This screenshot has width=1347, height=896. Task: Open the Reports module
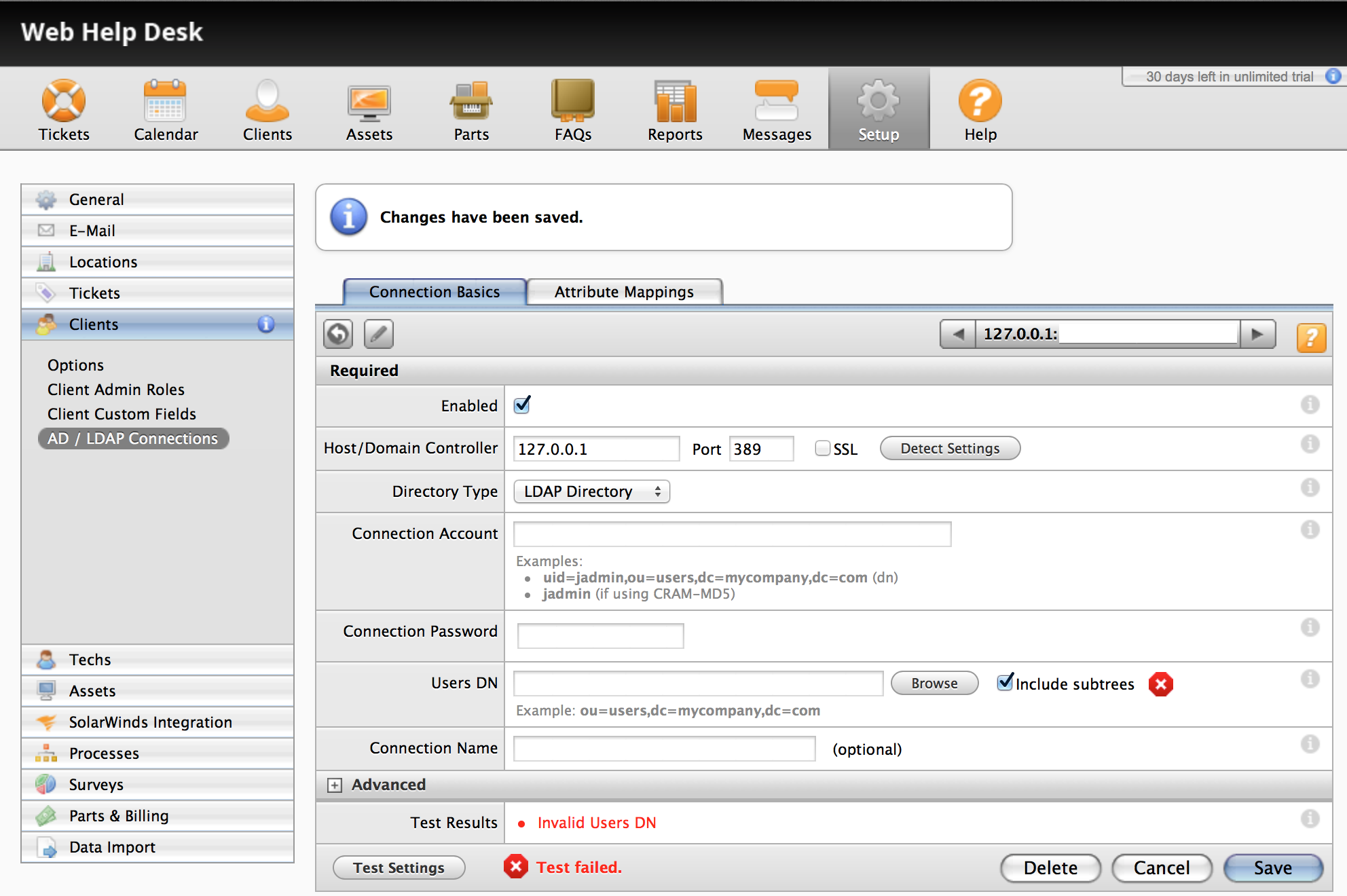[x=675, y=110]
